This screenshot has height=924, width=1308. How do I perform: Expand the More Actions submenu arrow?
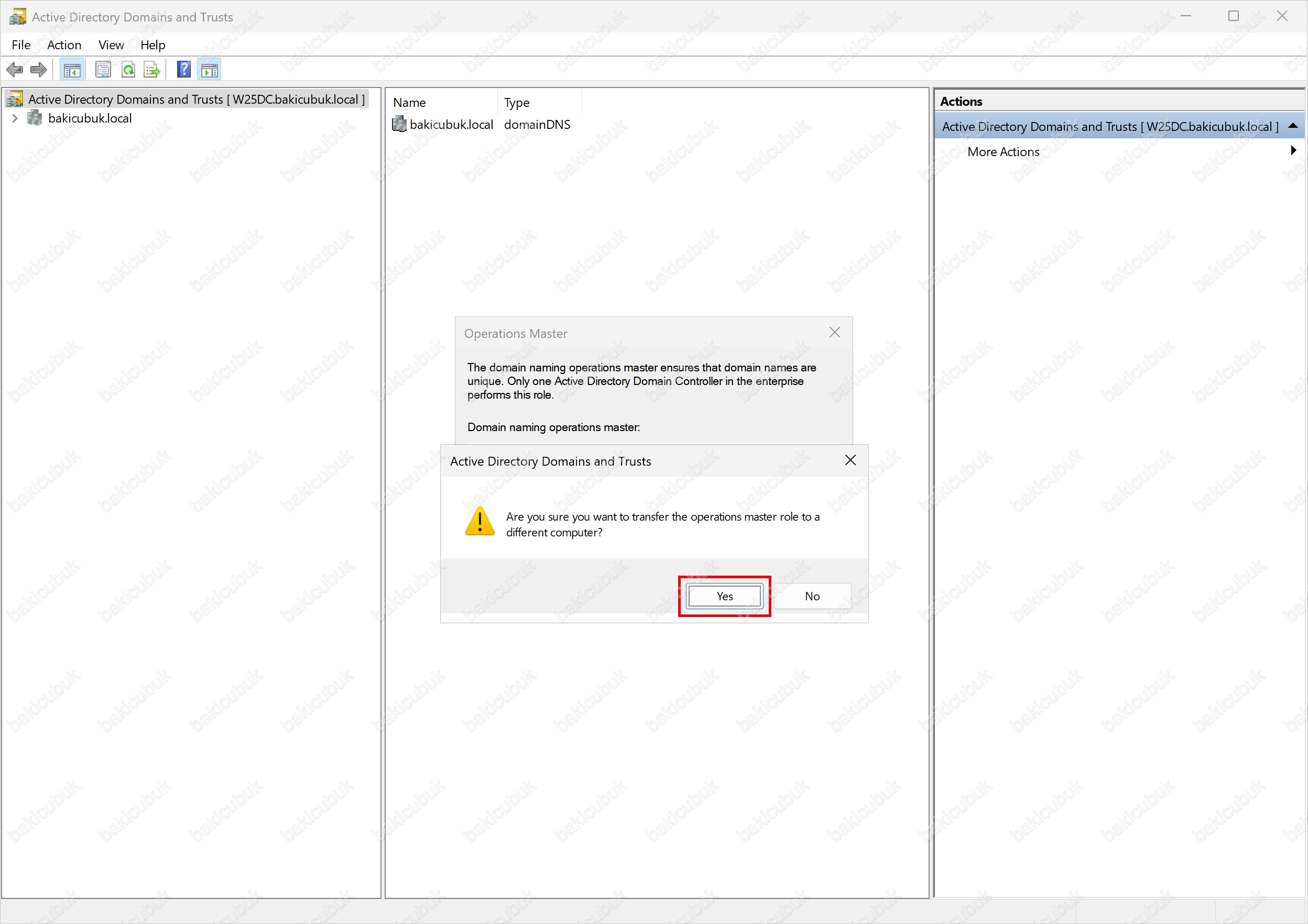coord(1293,151)
